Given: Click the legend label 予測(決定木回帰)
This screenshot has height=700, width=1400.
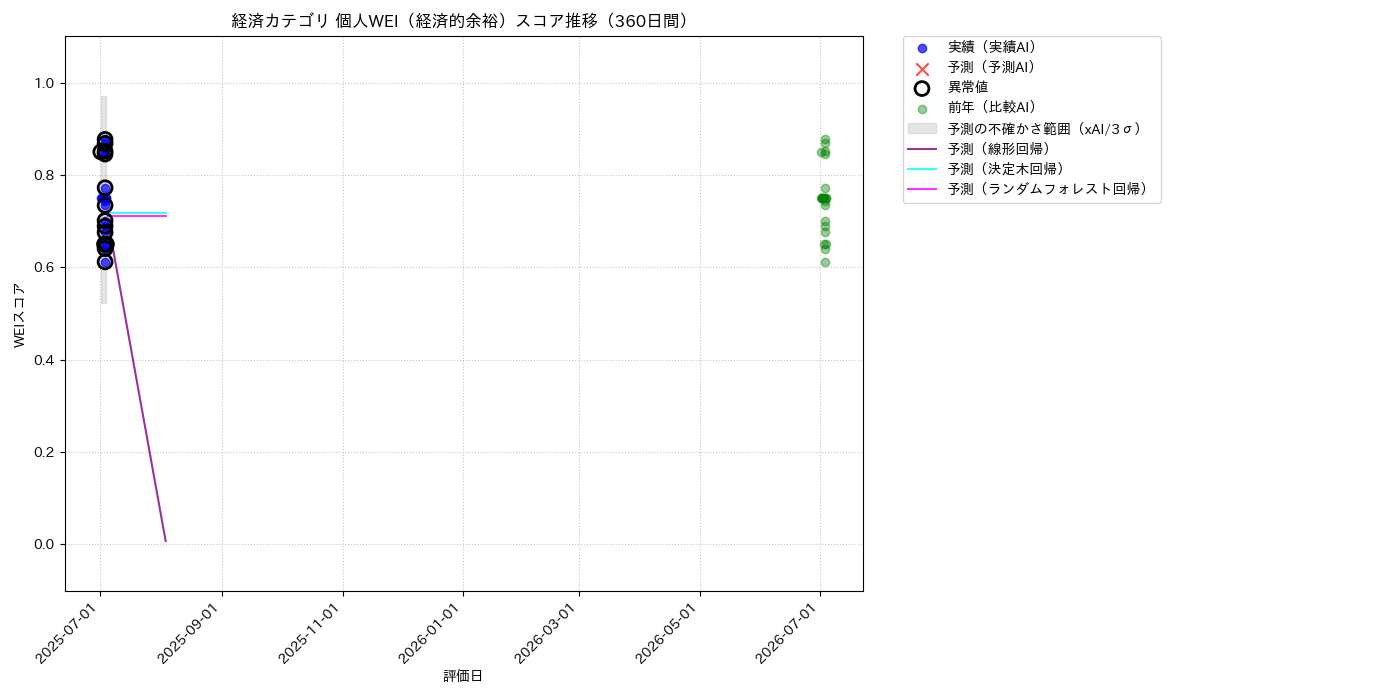Looking at the screenshot, I should click(1009, 169).
